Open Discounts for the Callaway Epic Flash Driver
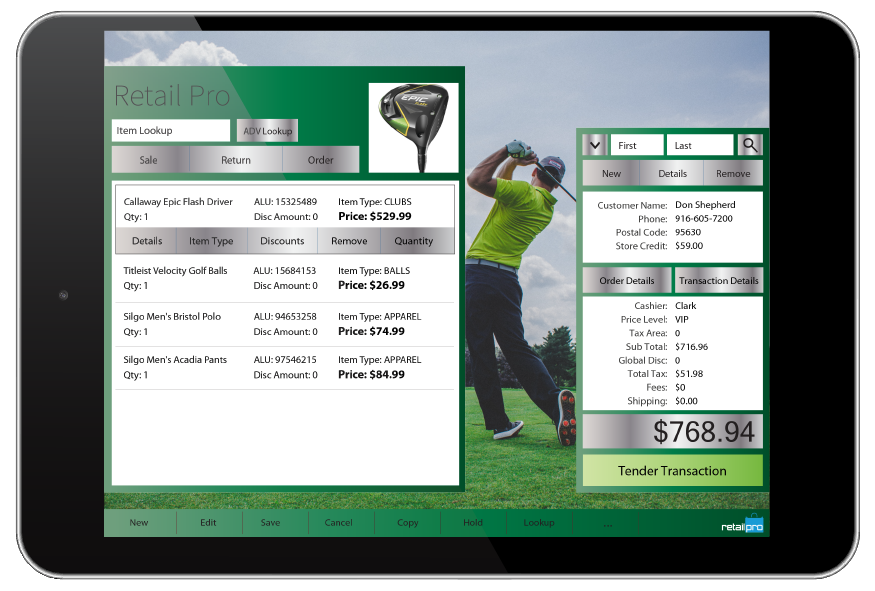Viewport: 875px width, 591px height. tap(282, 240)
